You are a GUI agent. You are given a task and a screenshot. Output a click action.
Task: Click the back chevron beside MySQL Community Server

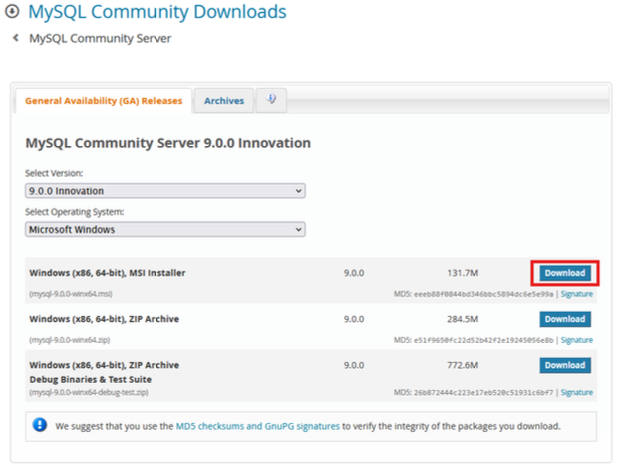16,38
